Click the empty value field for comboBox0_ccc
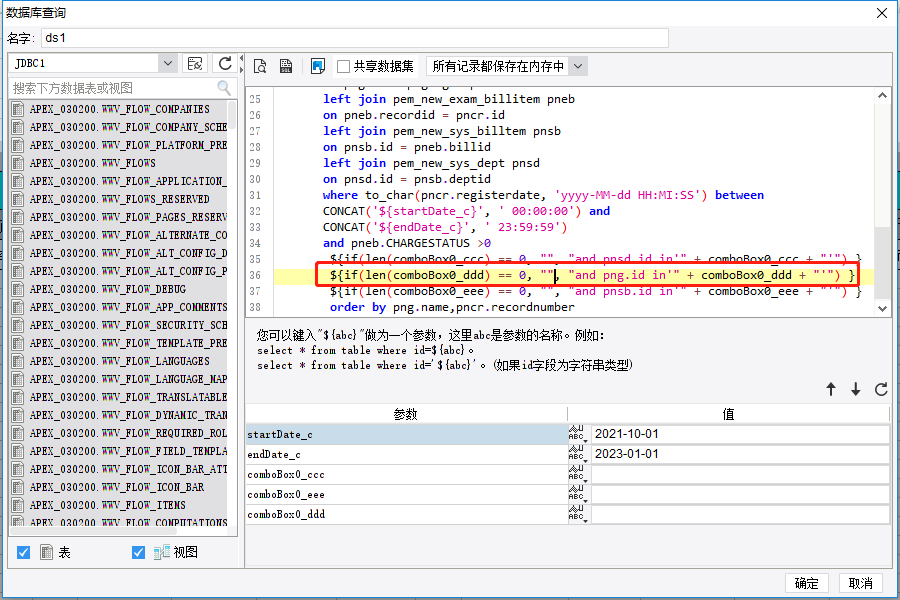900x600 pixels. click(740, 474)
